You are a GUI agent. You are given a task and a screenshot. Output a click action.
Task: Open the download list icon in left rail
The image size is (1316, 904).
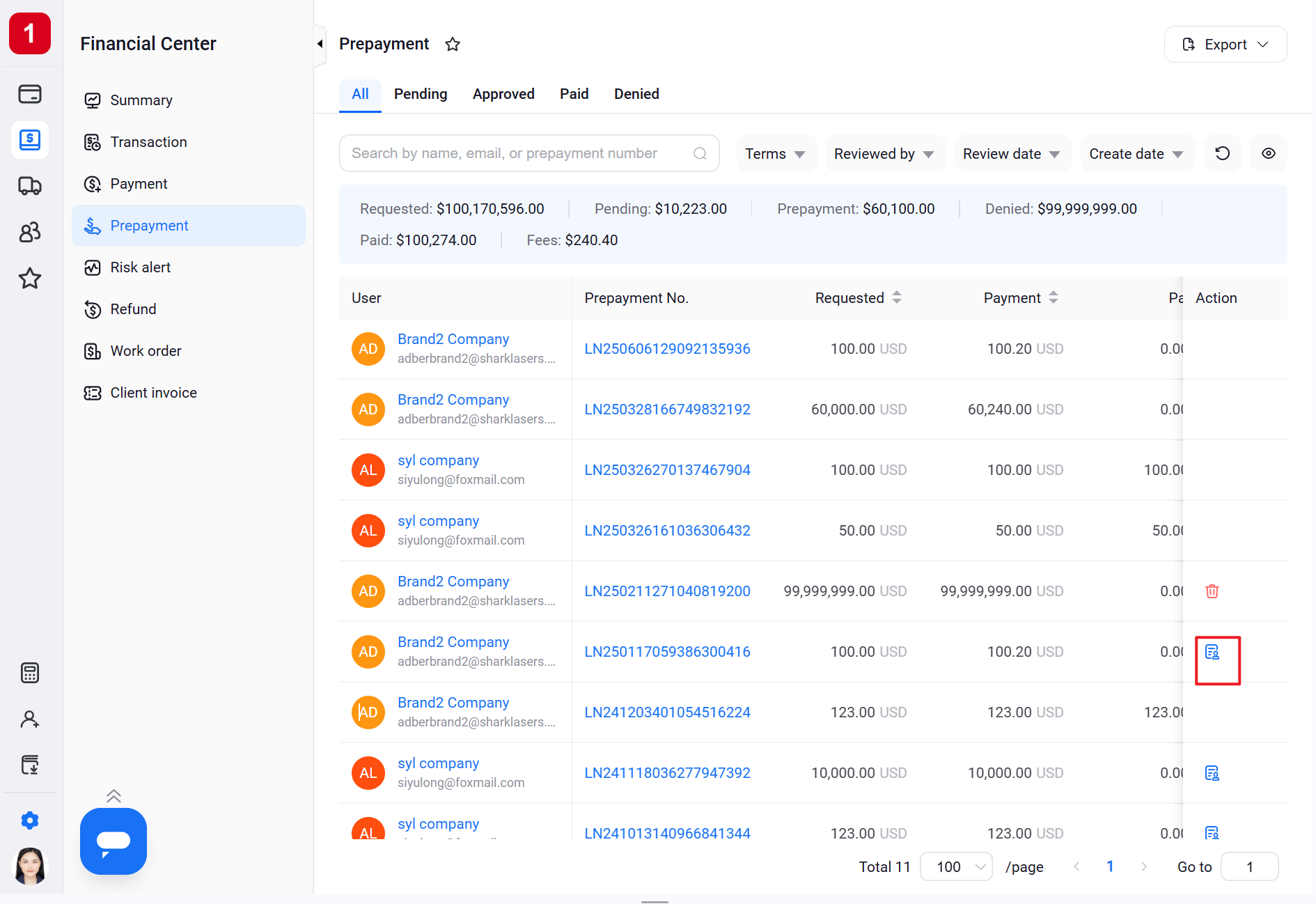tap(30, 765)
